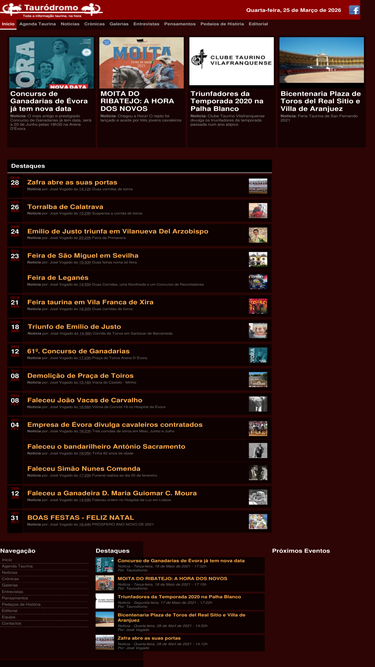The height and width of the screenshot is (667, 375).
Task: Click thumbnail beside BOAS FESTAS - FELIZ NATAL
Action: (x=258, y=522)
